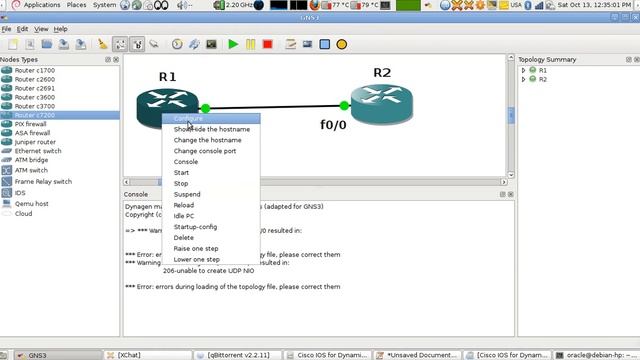Choose Startup-config in the context menu

(211, 227)
